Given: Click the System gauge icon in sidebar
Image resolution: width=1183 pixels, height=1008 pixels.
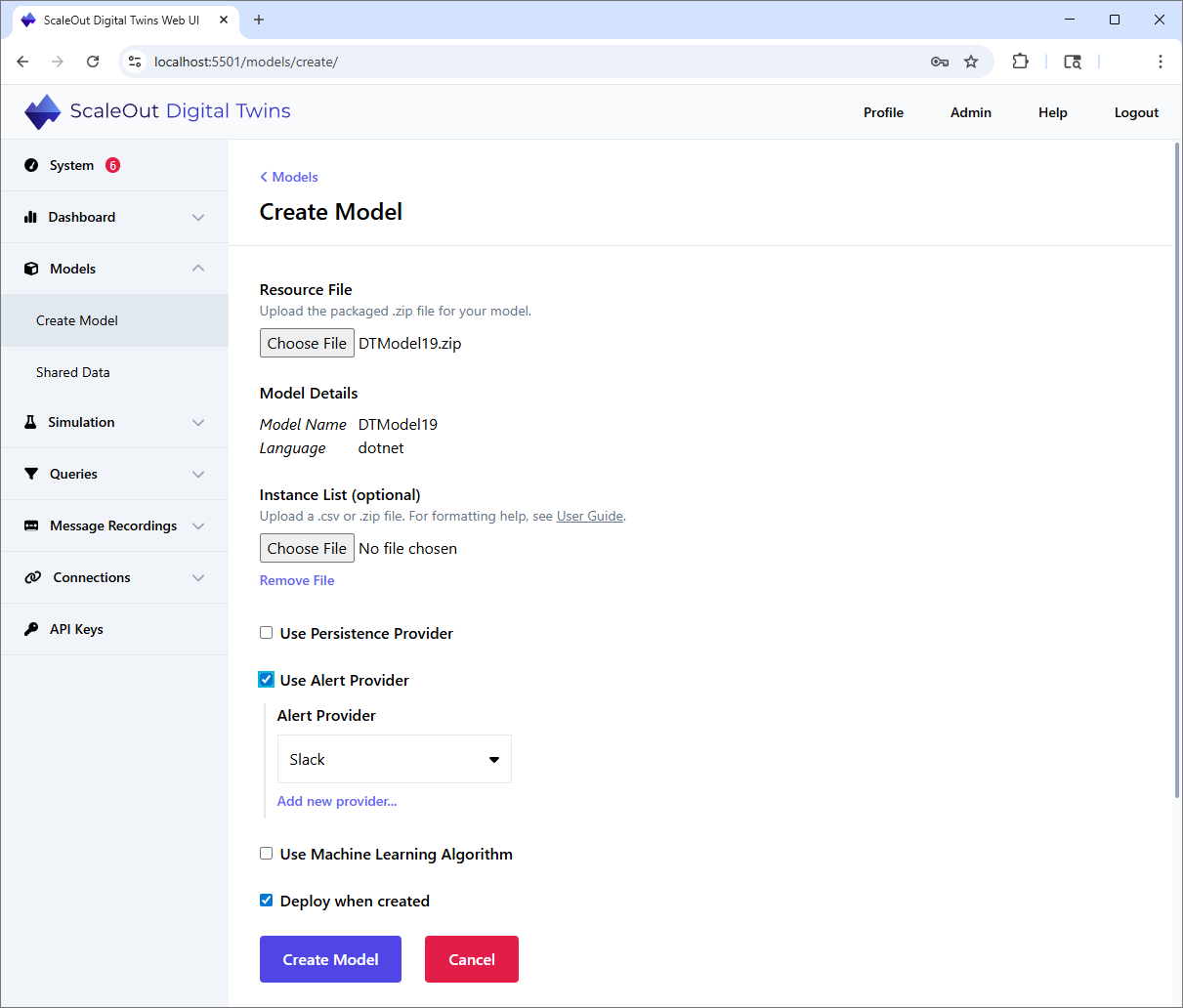Looking at the screenshot, I should (x=31, y=165).
